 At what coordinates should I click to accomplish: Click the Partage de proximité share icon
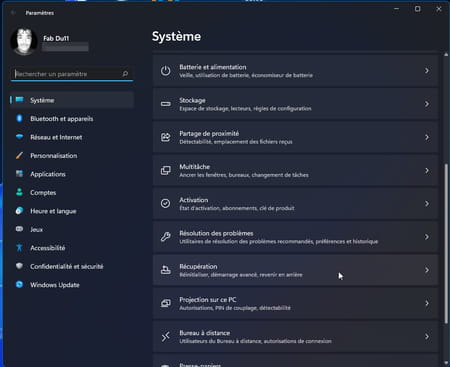click(x=165, y=137)
